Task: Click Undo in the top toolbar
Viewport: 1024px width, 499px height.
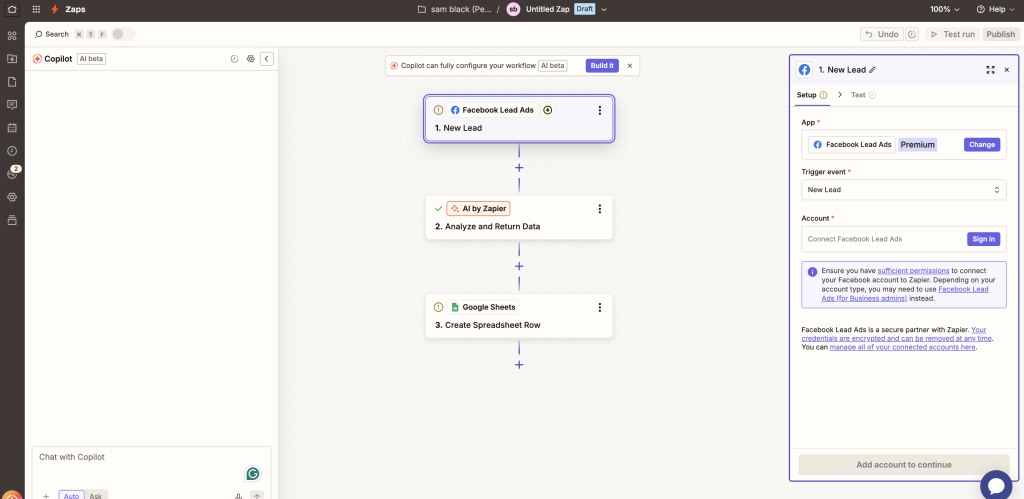Action: coord(882,34)
